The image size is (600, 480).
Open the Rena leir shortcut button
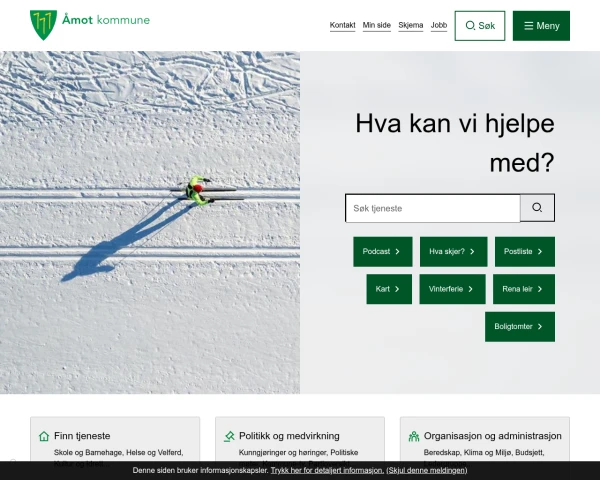click(x=524, y=289)
